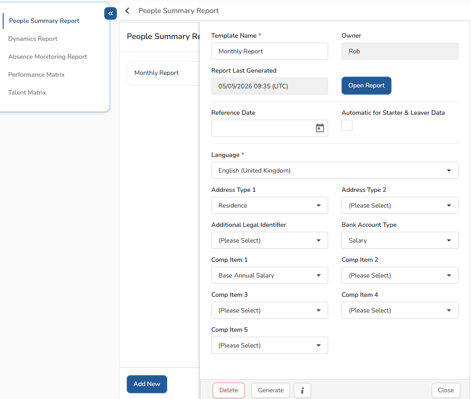This screenshot has width=471, height=399.
Task: Expand the Comp Item 1 dropdown
Action: (x=269, y=276)
